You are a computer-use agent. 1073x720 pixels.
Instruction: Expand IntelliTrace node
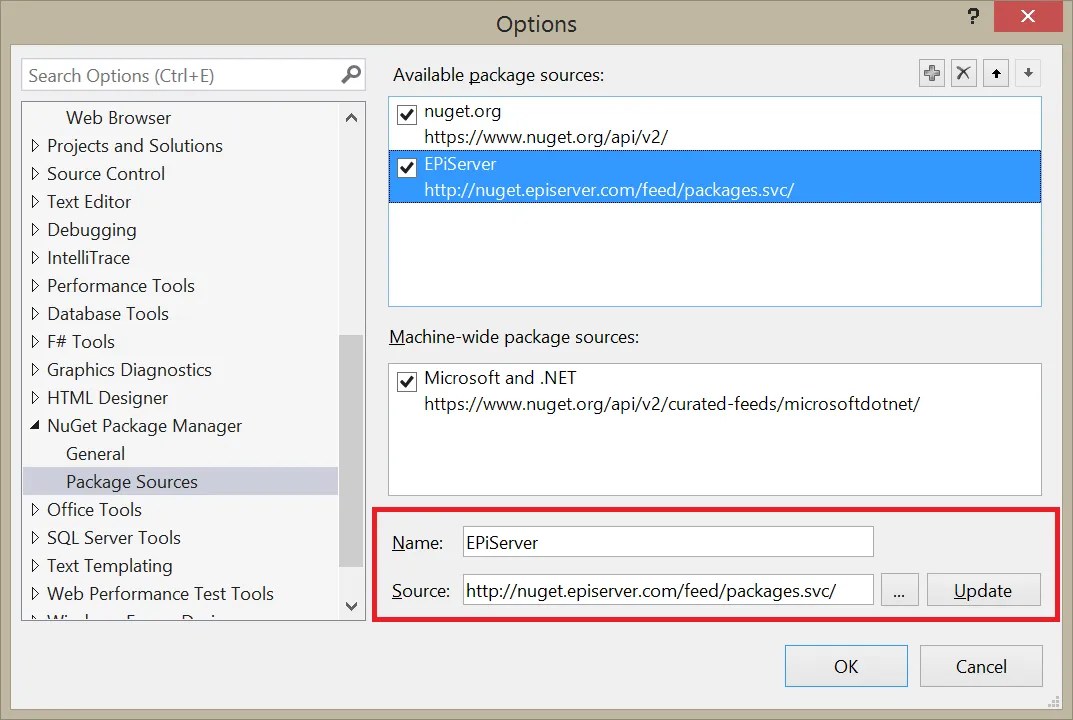click(35, 258)
